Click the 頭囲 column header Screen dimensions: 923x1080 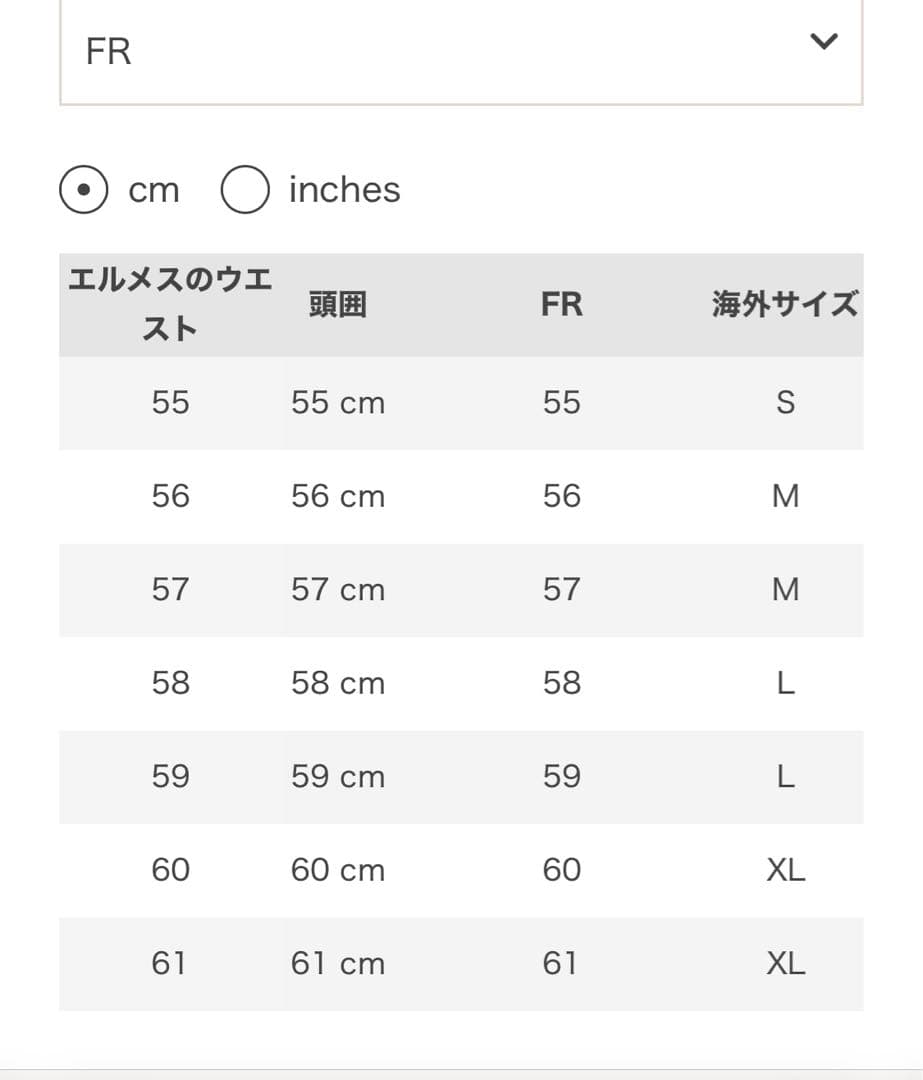[x=338, y=304]
